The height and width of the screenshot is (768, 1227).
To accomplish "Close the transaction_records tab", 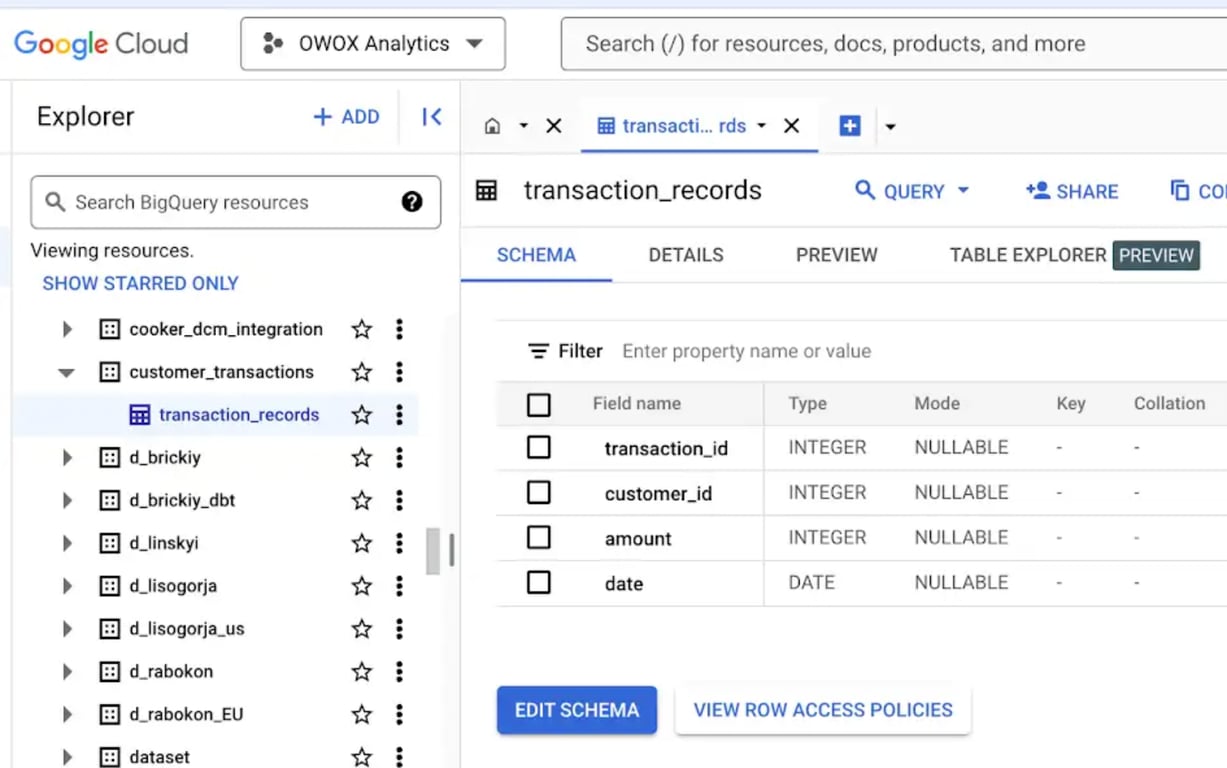I will tap(792, 126).
